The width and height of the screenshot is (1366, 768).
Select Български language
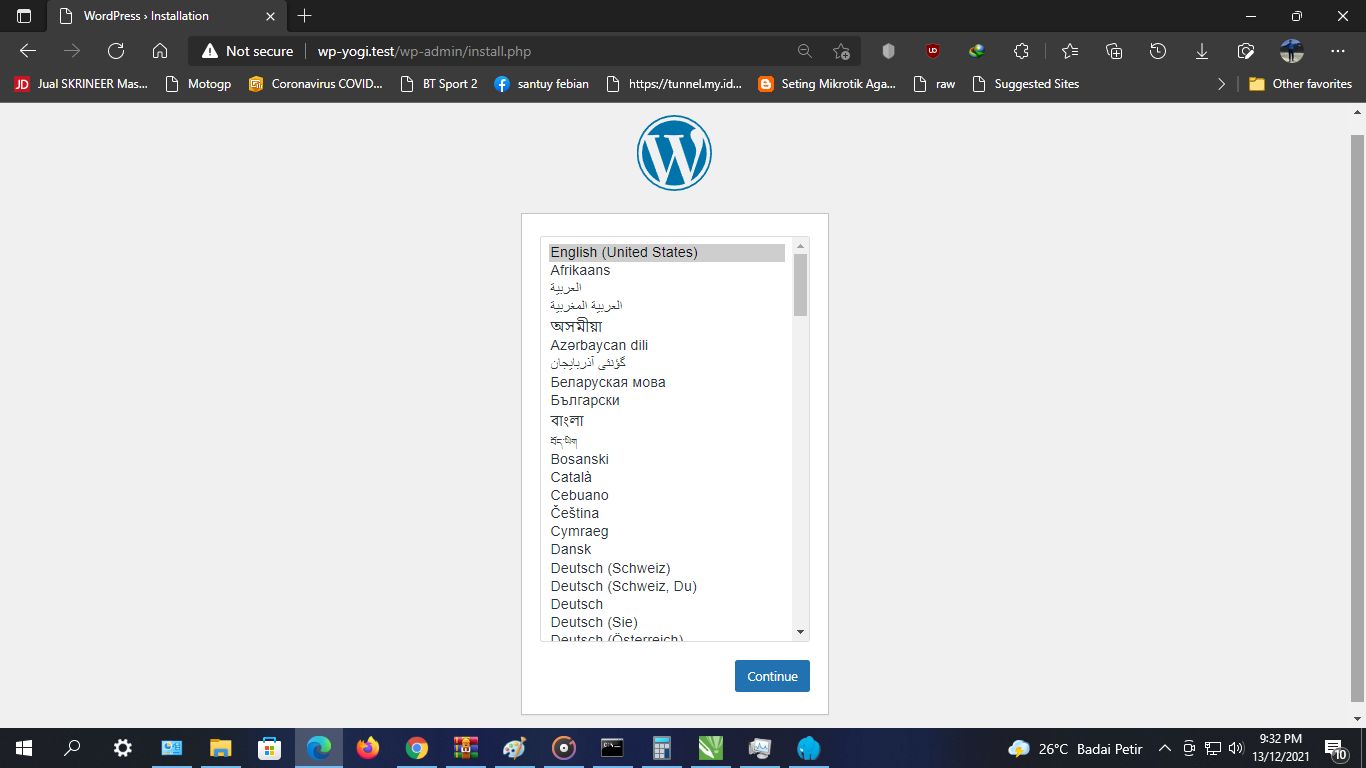point(667,400)
